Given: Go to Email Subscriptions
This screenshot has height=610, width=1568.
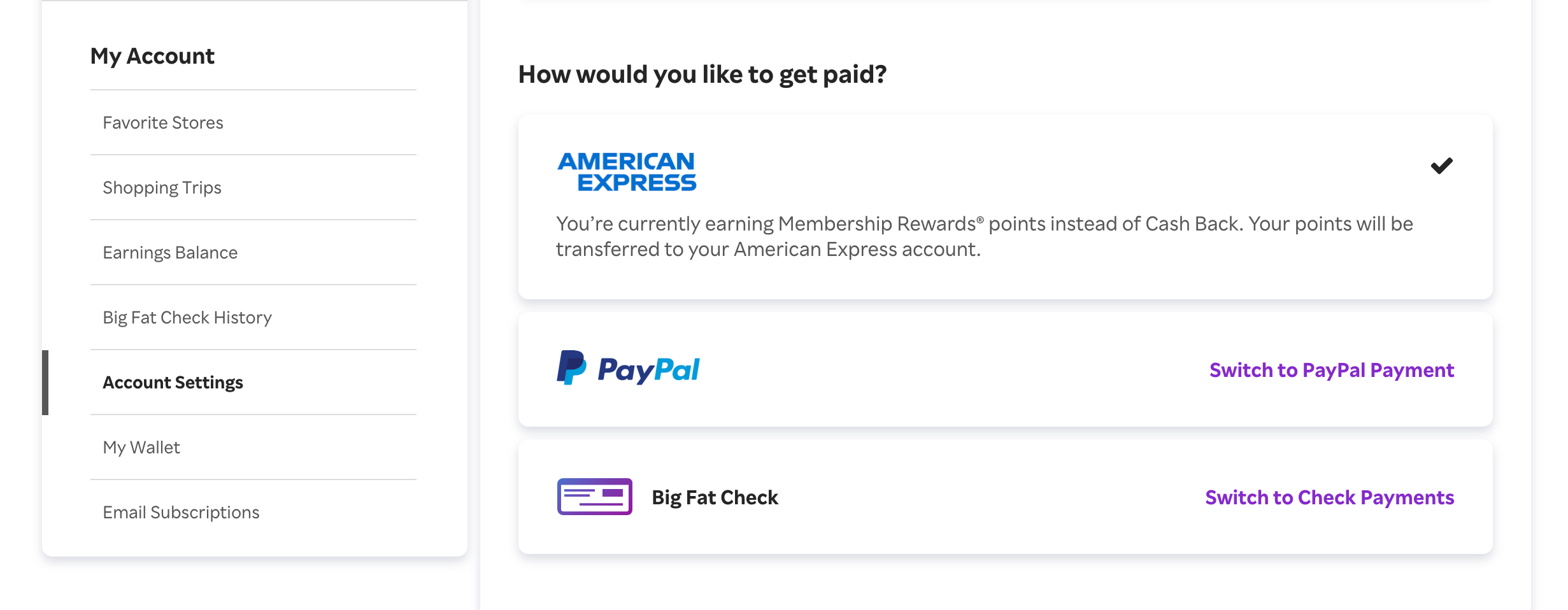Looking at the screenshot, I should 181,513.
